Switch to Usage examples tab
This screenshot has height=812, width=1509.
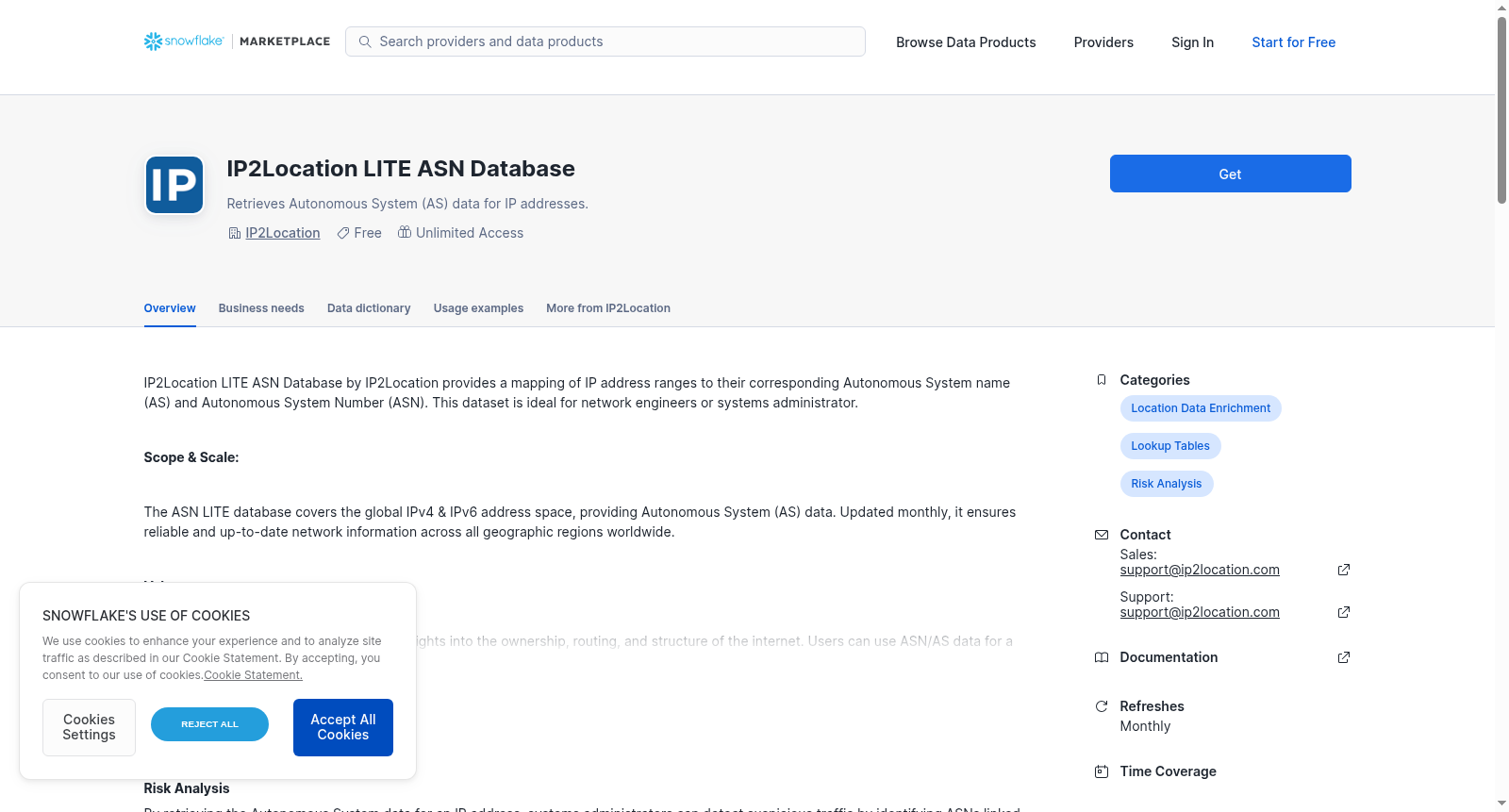(478, 308)
